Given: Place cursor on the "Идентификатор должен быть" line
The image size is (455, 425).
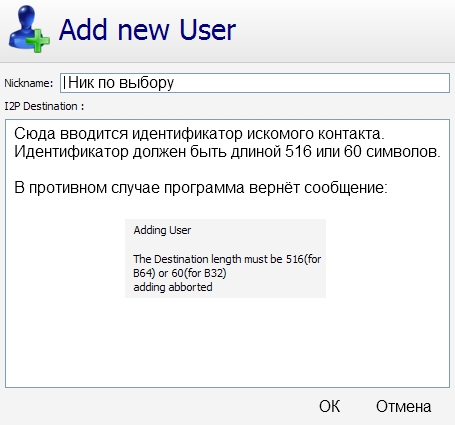Looking at the screenshot, I should pos(227,152).
